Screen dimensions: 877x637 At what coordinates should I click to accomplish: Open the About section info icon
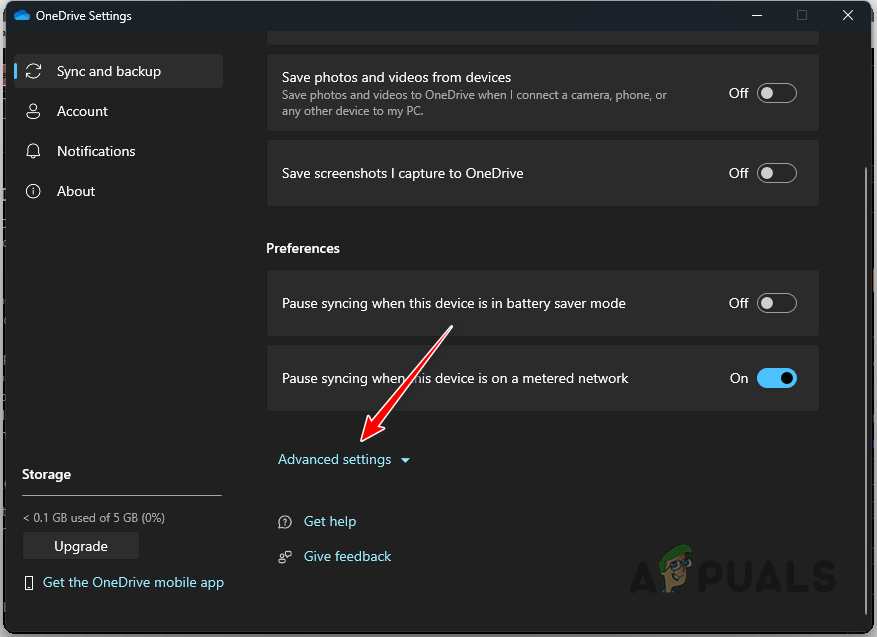[34, 191]
